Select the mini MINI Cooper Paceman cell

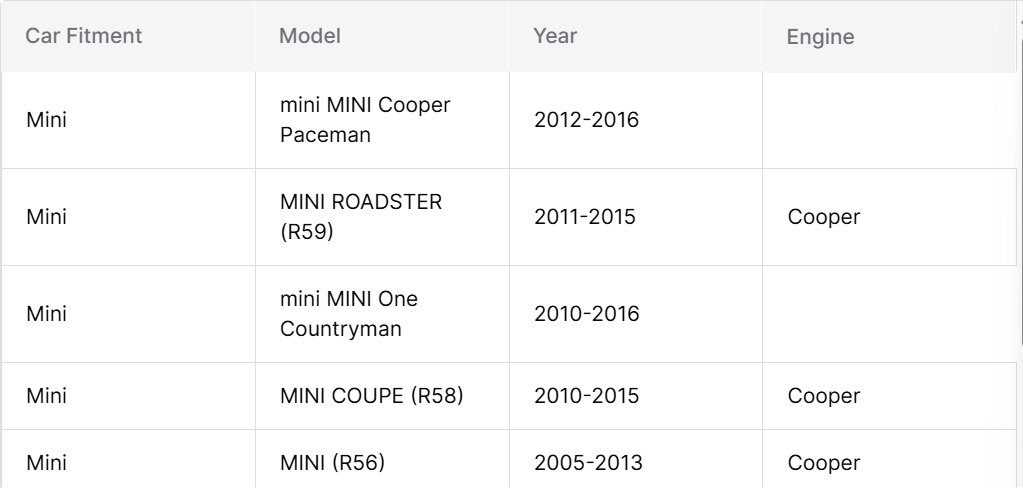pos(382,120)
